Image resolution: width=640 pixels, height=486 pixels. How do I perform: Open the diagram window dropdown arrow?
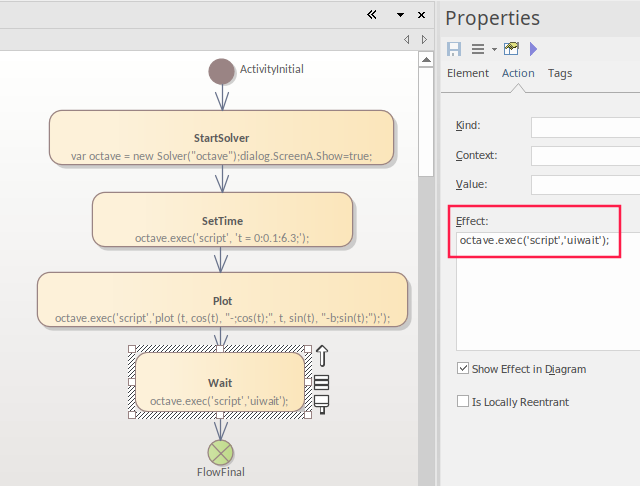[x=400, y=15]
